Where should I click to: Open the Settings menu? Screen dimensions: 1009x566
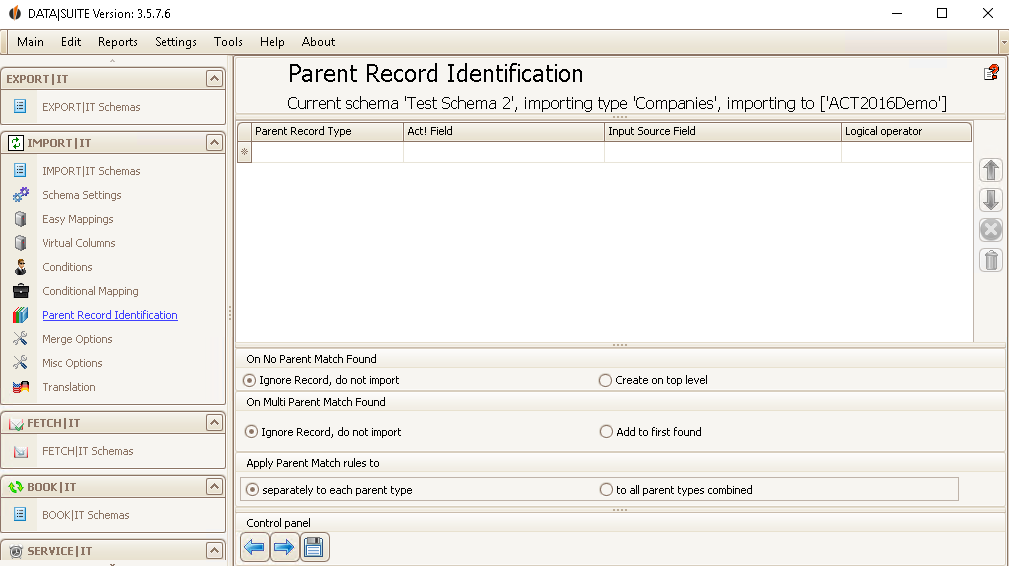[x=176, y=42]
